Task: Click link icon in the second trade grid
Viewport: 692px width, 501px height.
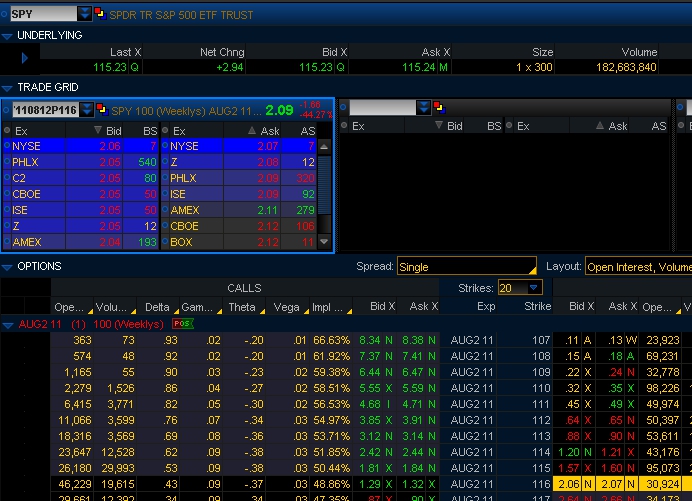Action: tap(439, 107)
